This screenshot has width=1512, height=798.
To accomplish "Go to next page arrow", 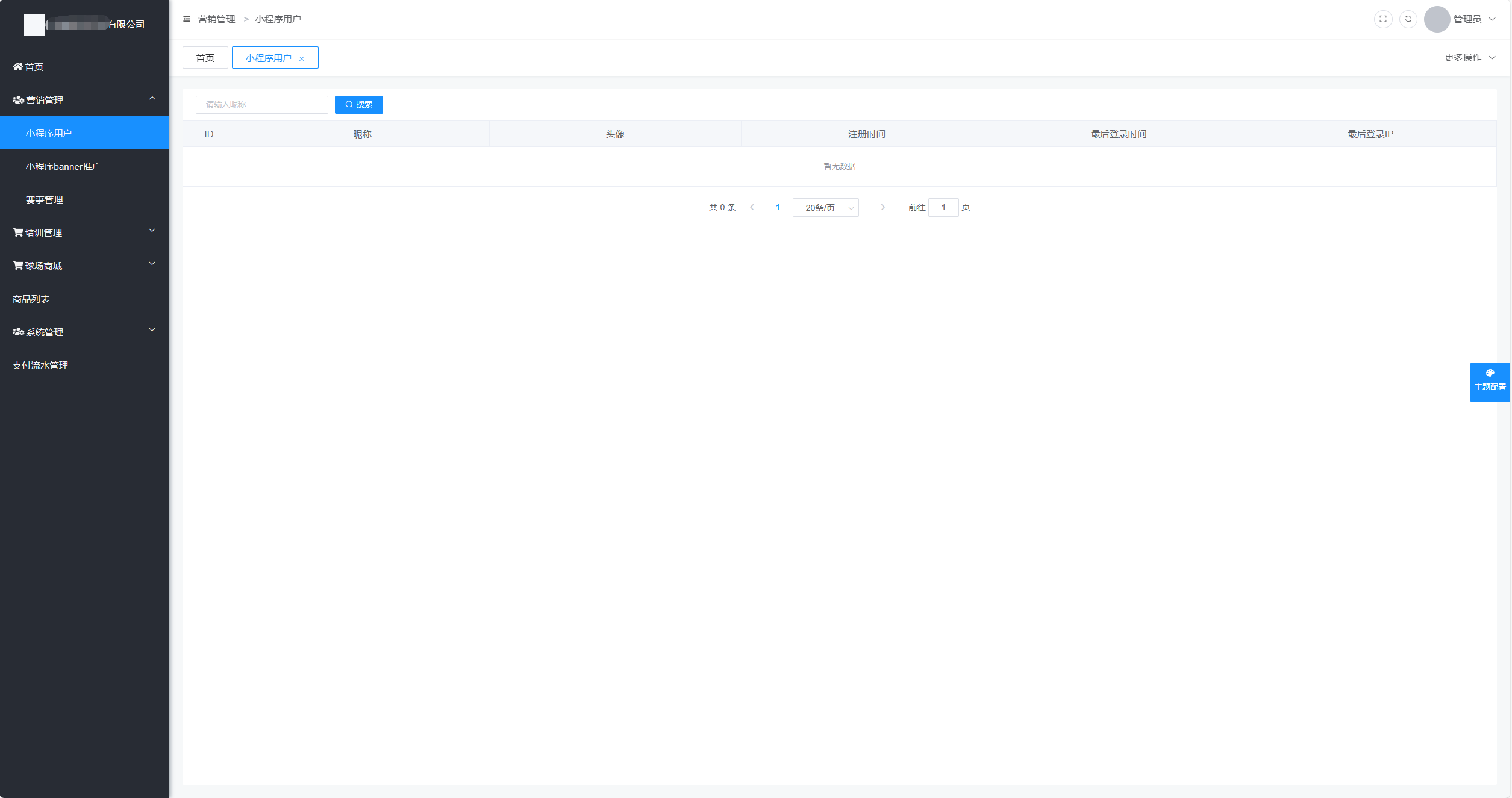I will point(883,207).
